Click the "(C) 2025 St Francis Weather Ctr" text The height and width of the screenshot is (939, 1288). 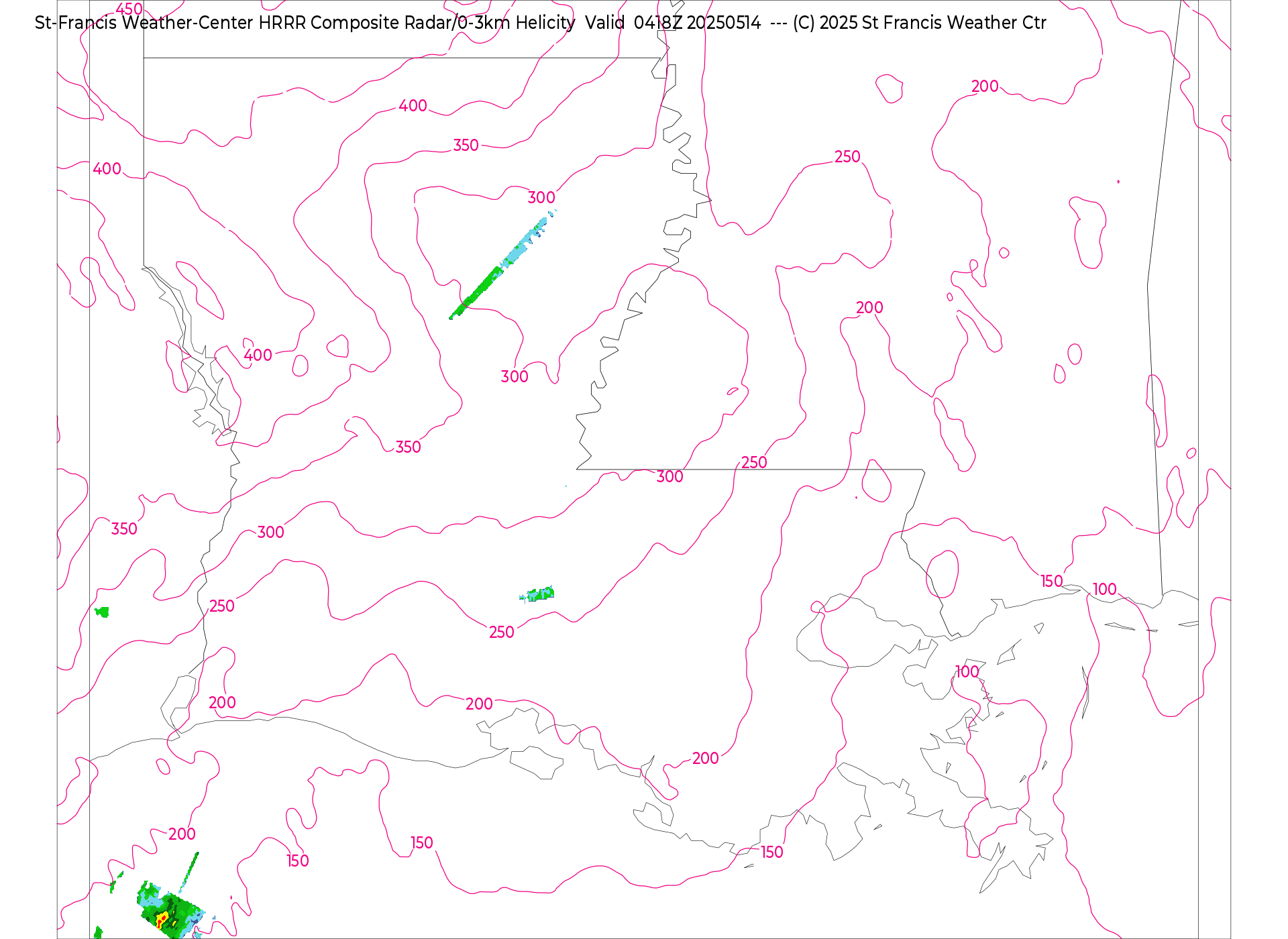click(x=919, y=23)
